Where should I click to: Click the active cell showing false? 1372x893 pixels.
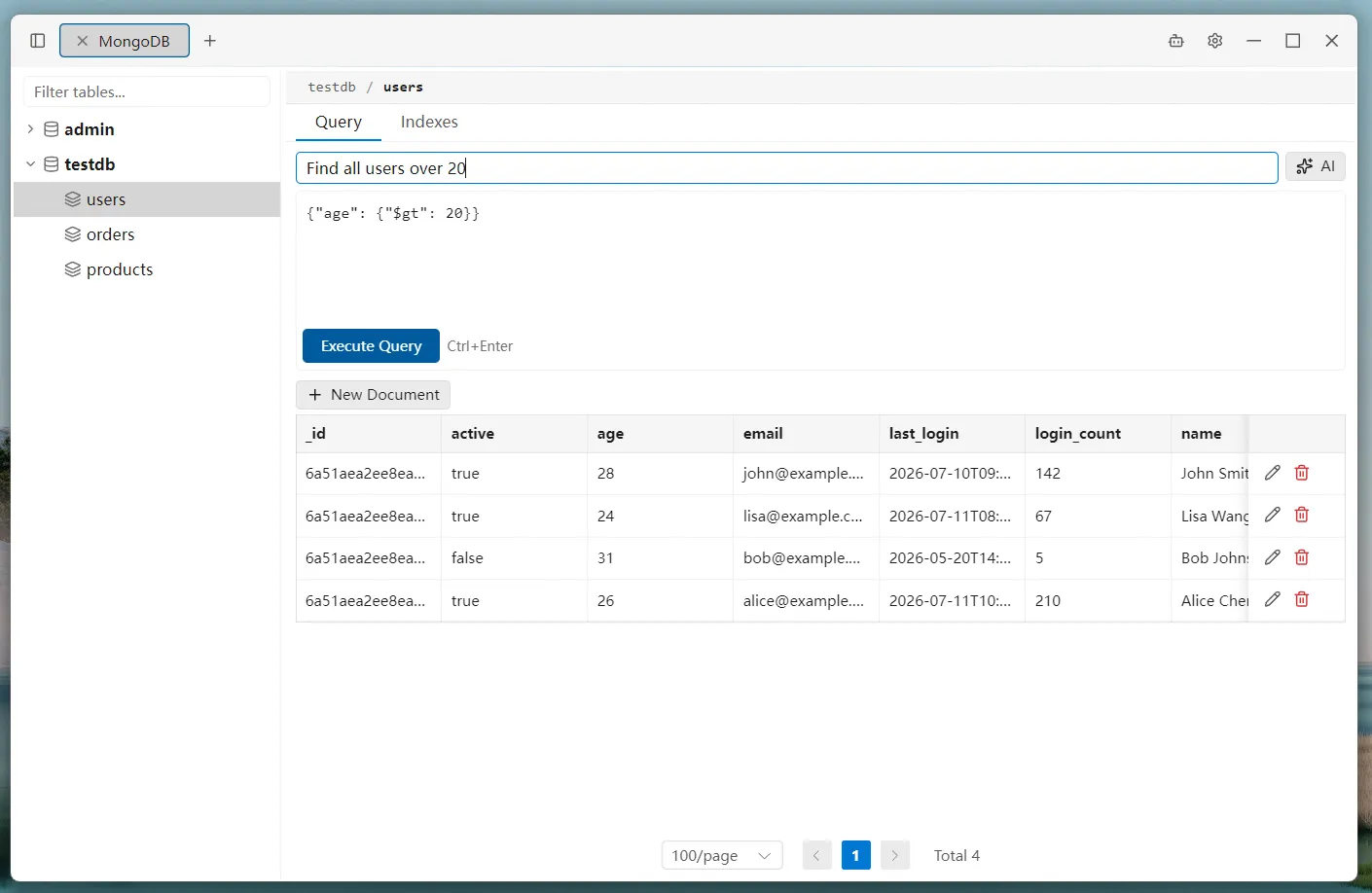[515, 558]
